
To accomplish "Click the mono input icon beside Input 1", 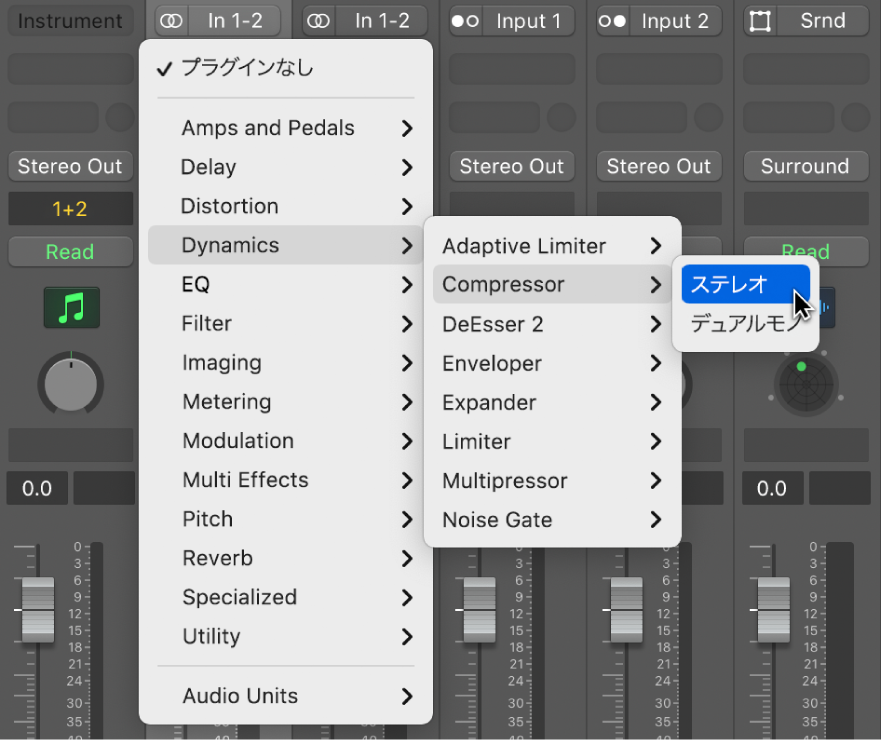I will (465, 21).
